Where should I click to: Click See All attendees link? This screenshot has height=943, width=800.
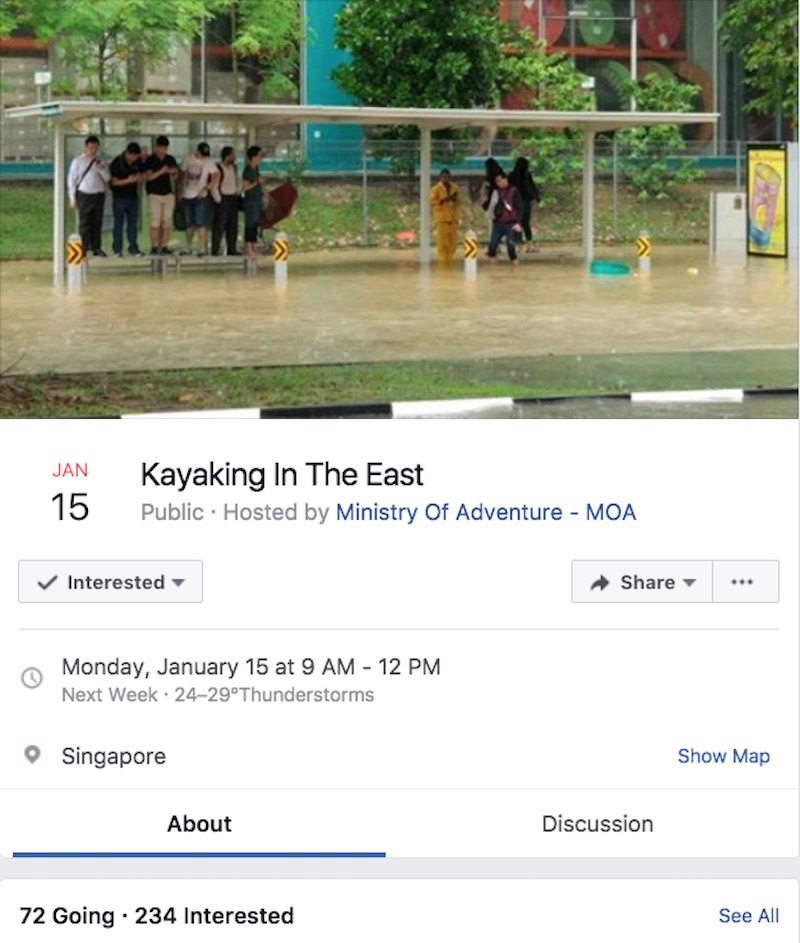click(x=748, y=915)
